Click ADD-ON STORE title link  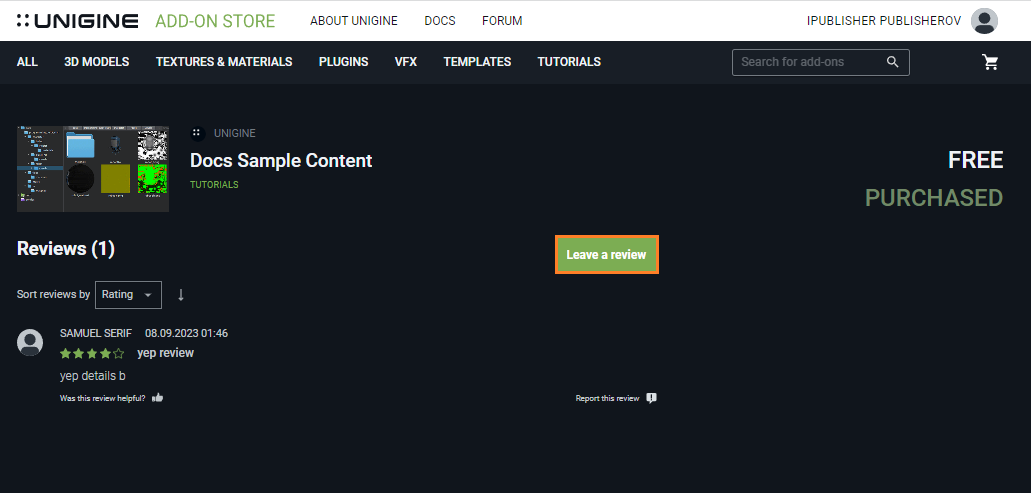(215, 21)
